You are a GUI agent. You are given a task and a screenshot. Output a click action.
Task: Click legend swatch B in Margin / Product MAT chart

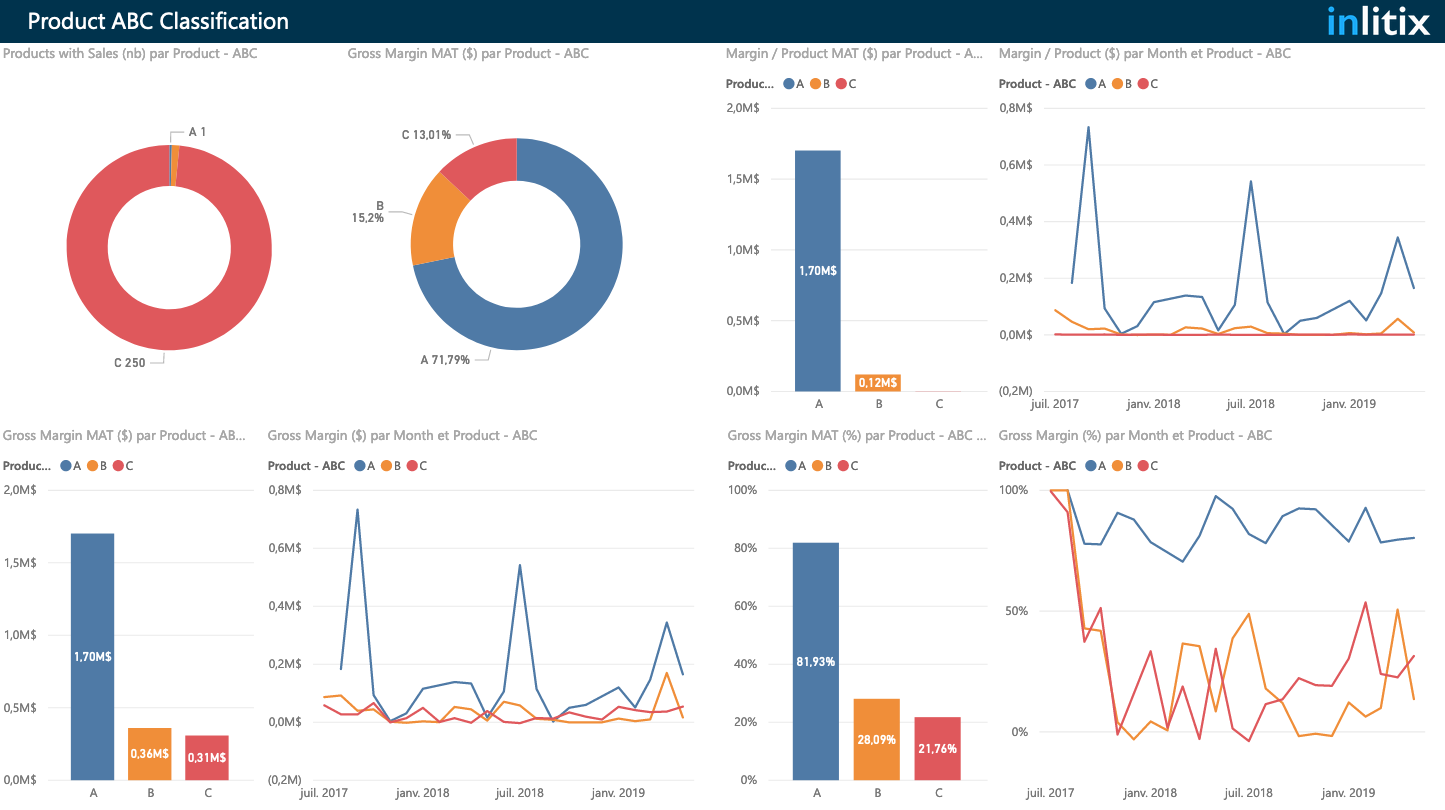point(815,84)
